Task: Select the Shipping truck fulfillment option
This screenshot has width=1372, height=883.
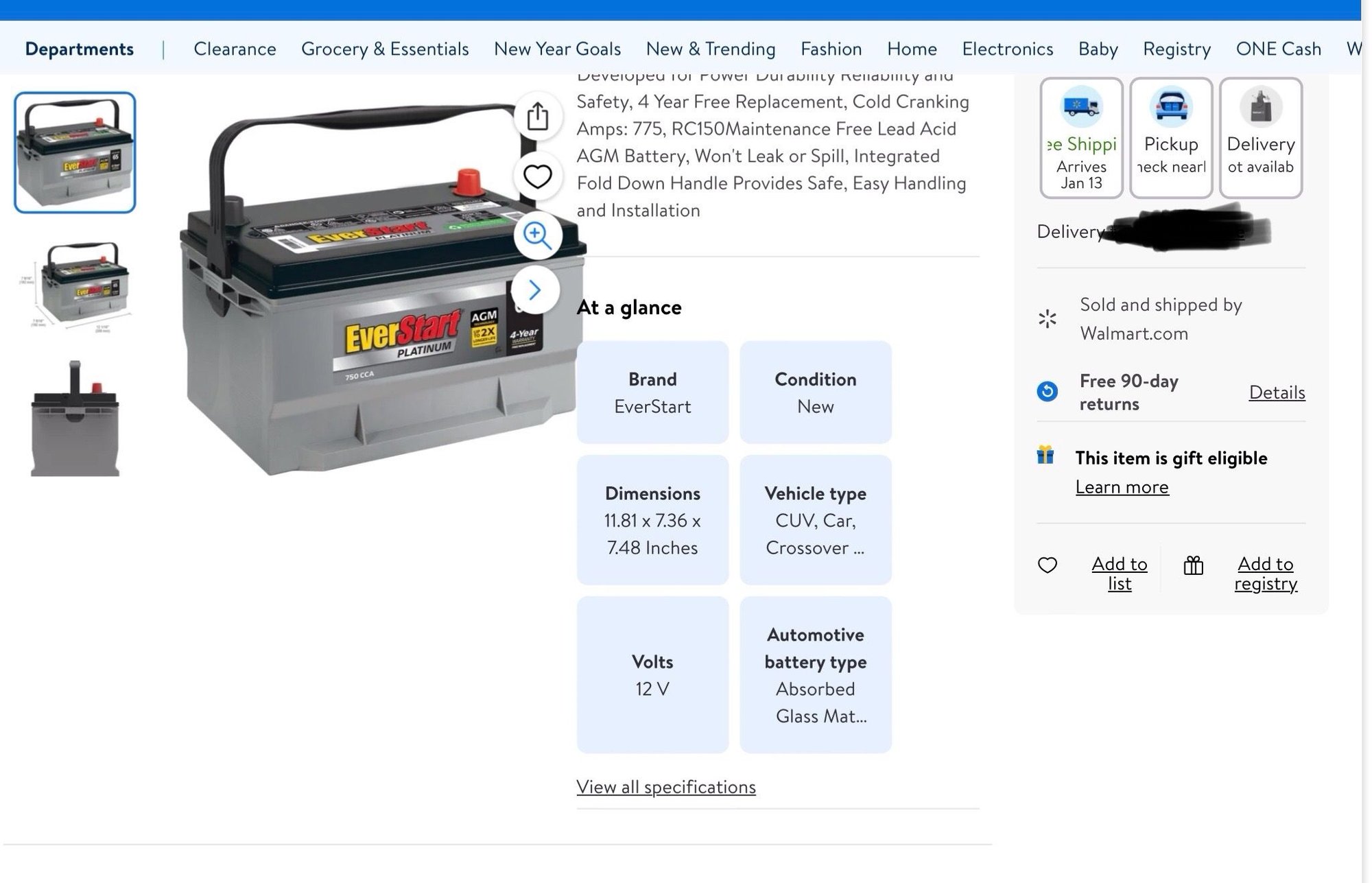Action: pyautogui.click(x=1081, y=138)
